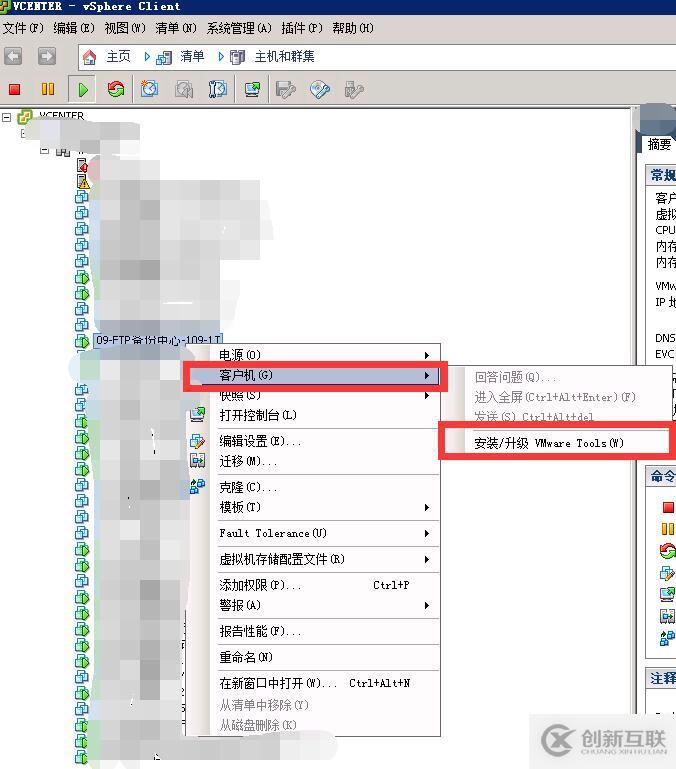Collapse the VCENTER tree root
The image size is (676, 769).
point(7,117)
